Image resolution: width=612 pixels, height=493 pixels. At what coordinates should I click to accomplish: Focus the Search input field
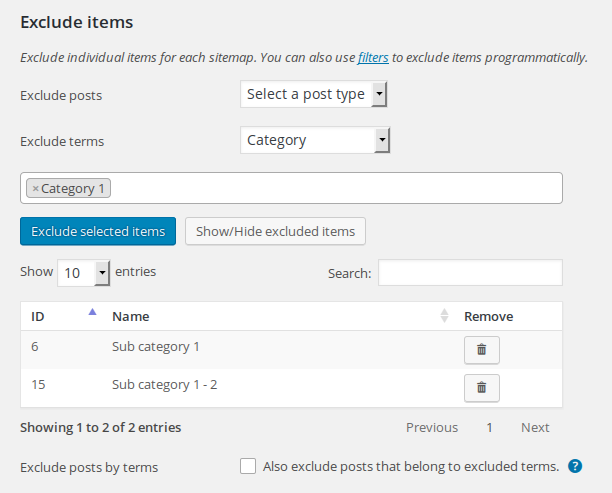pyautogui.click(x=470, y=272)
